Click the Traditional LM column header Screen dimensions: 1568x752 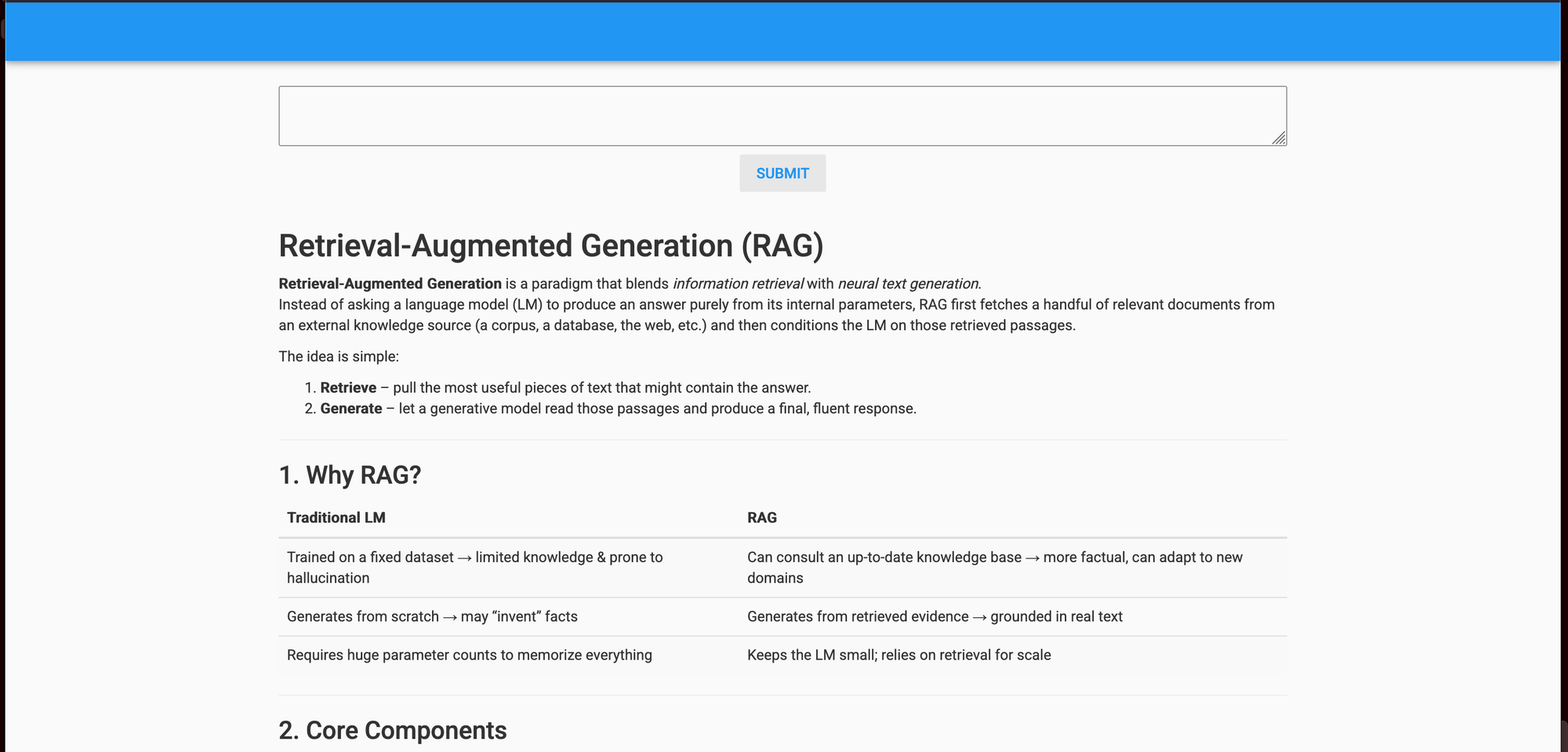(336, 518)
